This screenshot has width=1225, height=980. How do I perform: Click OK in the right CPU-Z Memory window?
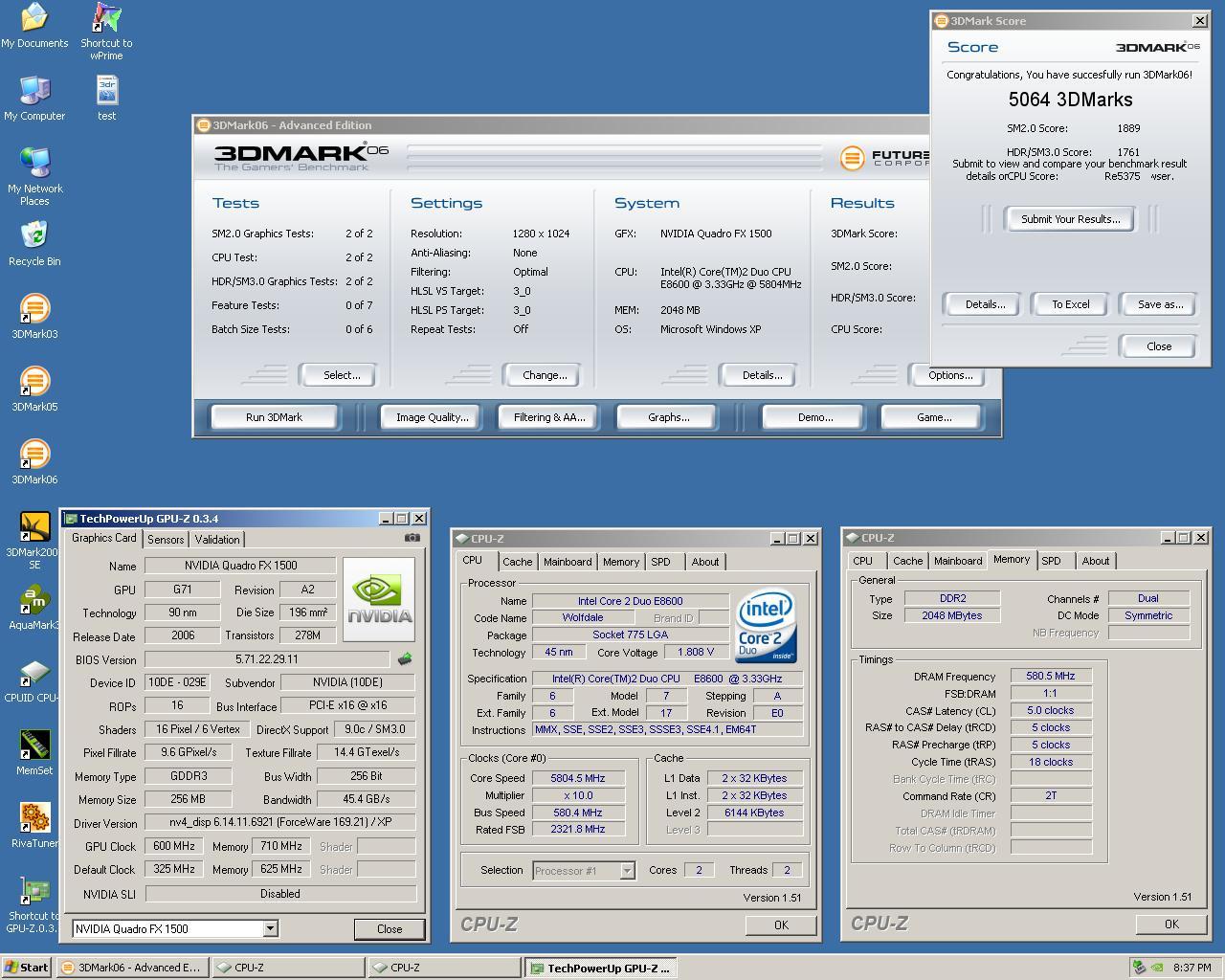click(1170, 924)
